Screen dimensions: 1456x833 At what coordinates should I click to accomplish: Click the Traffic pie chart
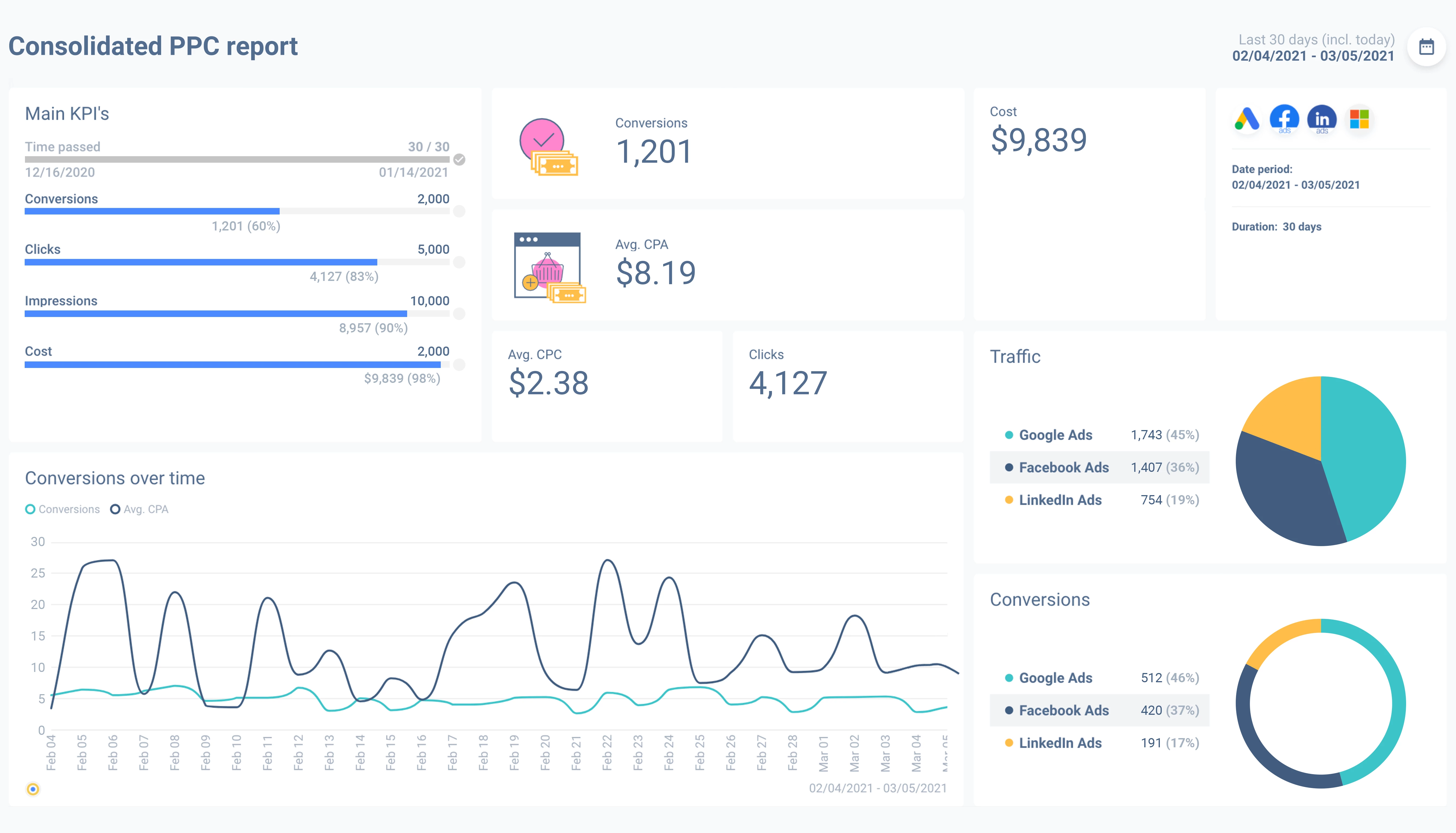pyautogui.click(x=1320, y=461)
